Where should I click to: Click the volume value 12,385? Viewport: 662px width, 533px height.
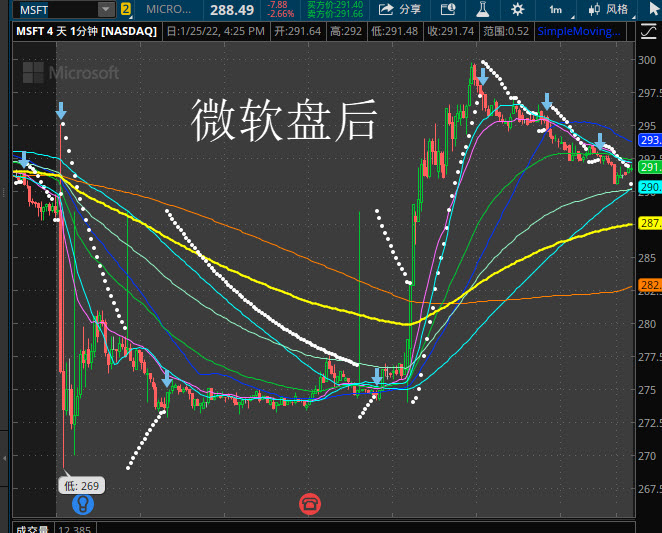tap(74, 529)
